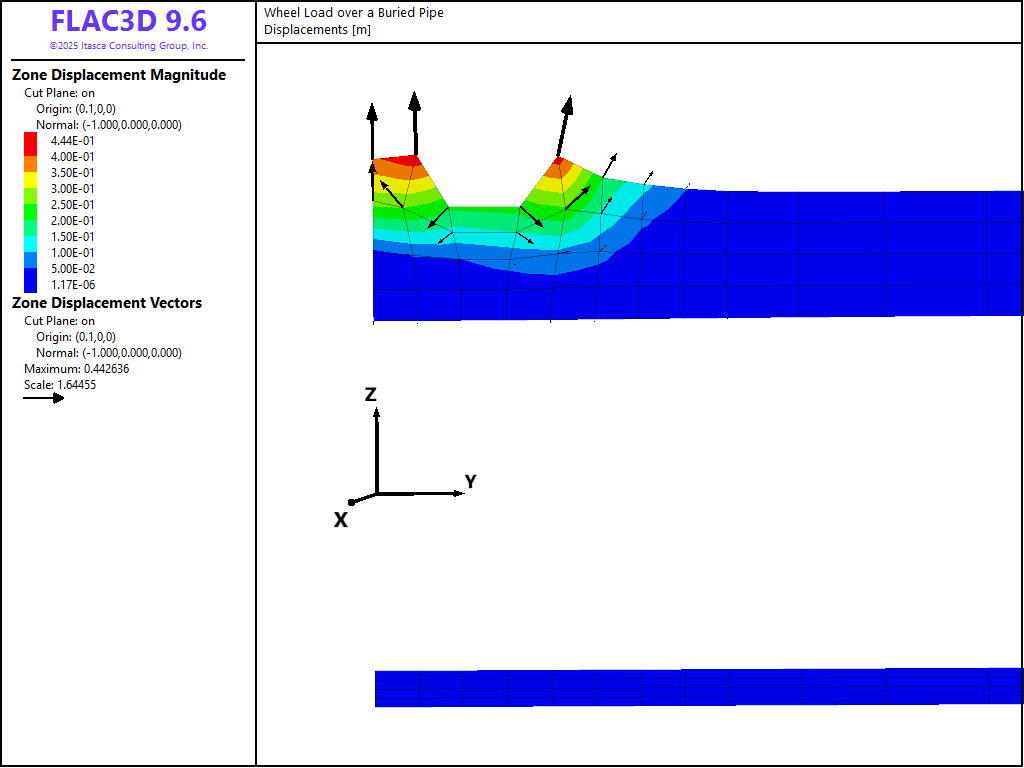Screen dimensions: 1024x768
Task: Click the vector scale arrow in the legend
Action: [x=44, y=398]
